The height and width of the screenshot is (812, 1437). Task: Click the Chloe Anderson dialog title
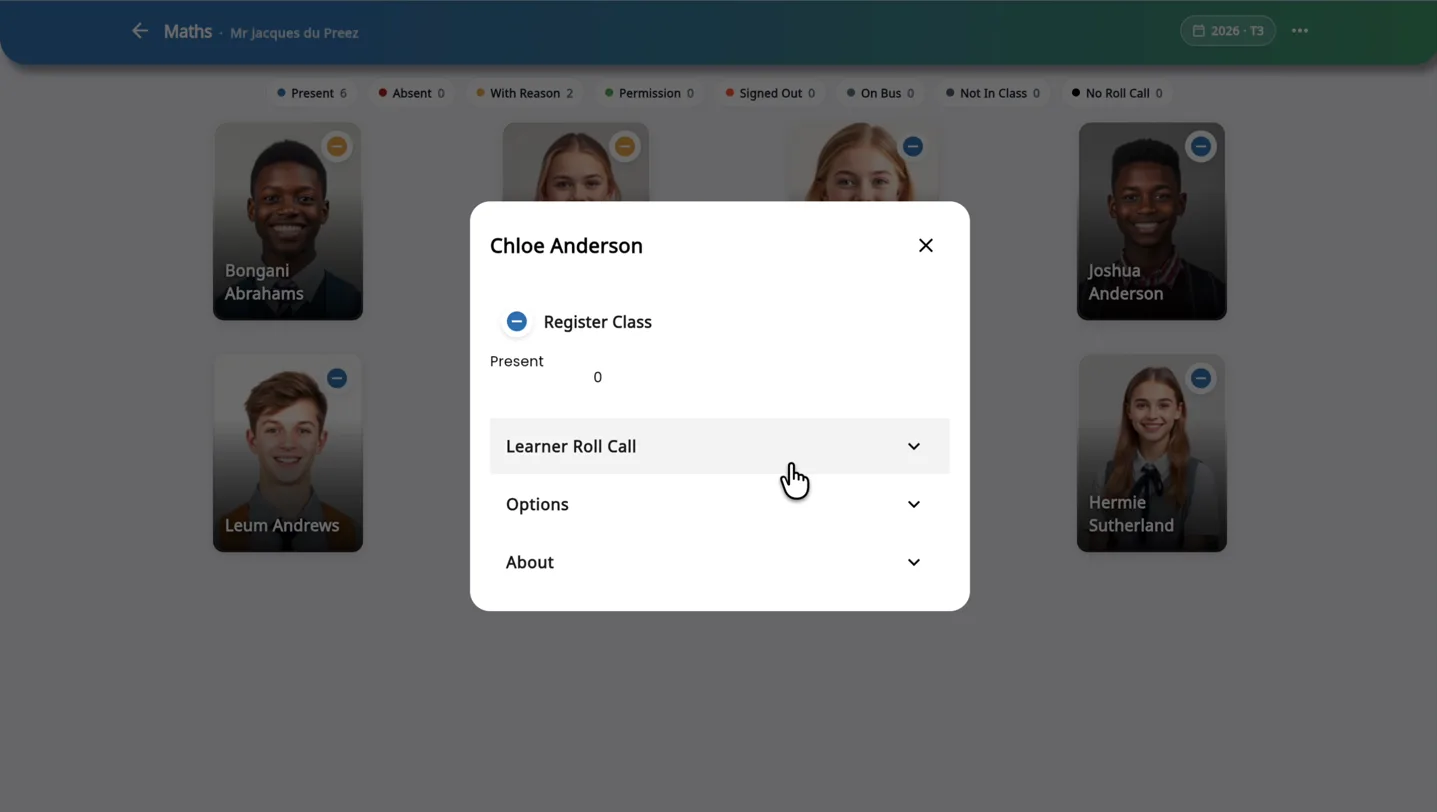pyautogui.click(x=566, y=245)
